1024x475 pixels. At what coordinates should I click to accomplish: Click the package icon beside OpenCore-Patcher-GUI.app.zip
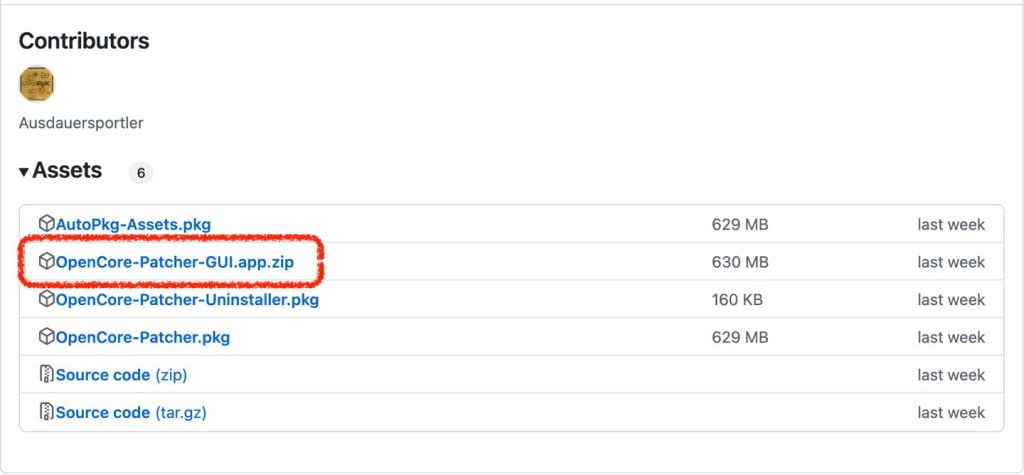[x=46, y=262]
